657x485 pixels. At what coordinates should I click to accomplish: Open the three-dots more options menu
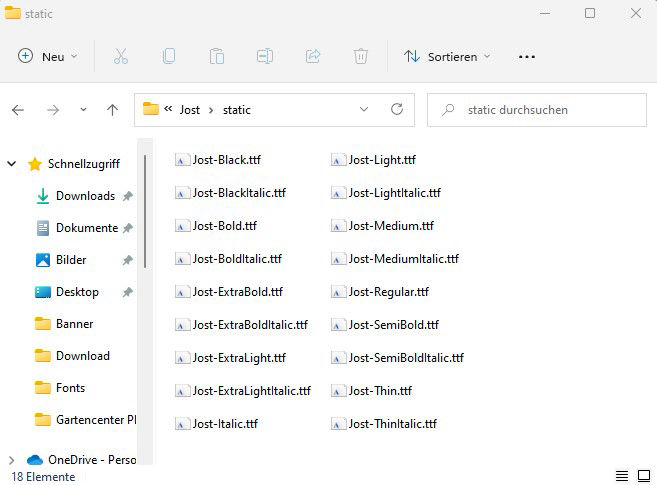pyautogui.click(x=527, y=57)
